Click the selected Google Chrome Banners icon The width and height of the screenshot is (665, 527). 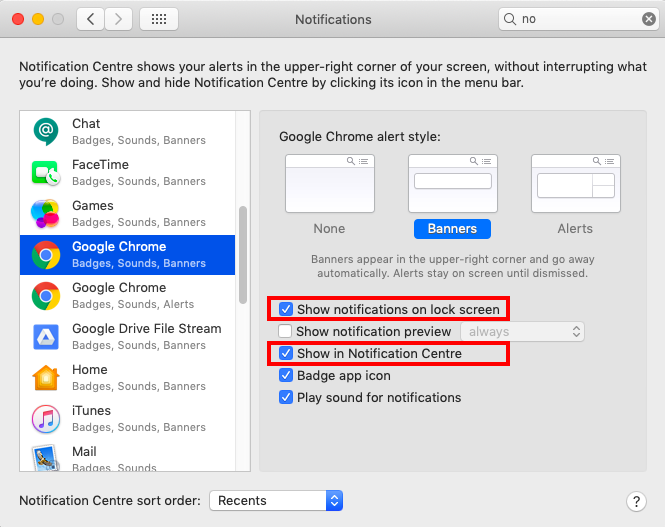(46, 255)
